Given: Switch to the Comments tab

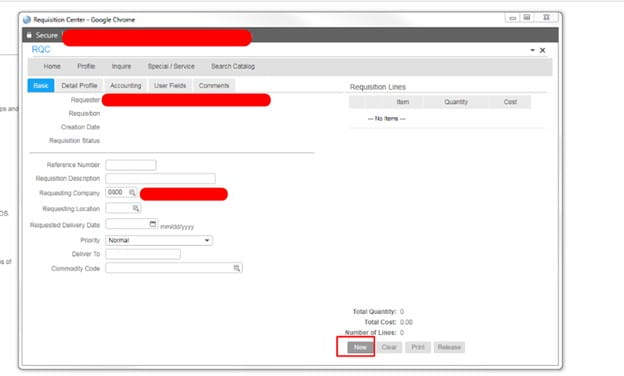Looking at the screenshot, I should click(214, 86).
